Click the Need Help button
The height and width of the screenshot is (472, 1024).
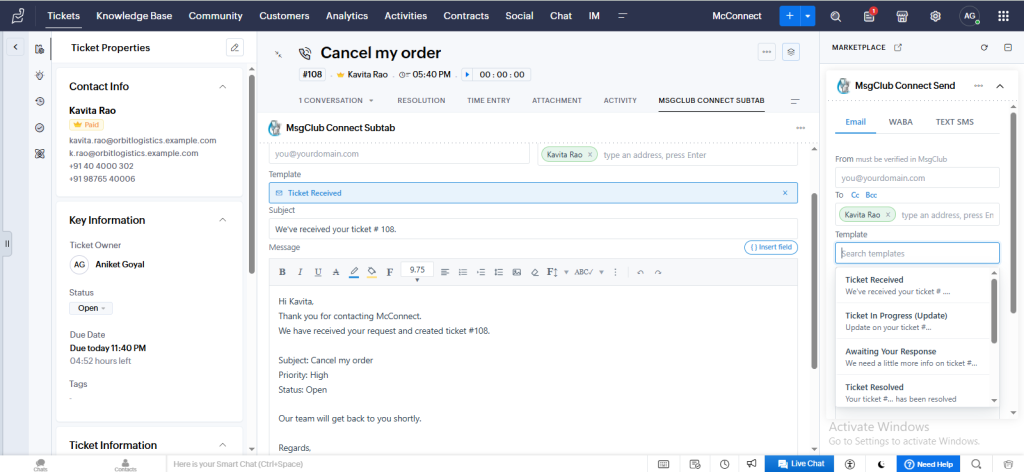pyautogui.click(x=928, y=464)
